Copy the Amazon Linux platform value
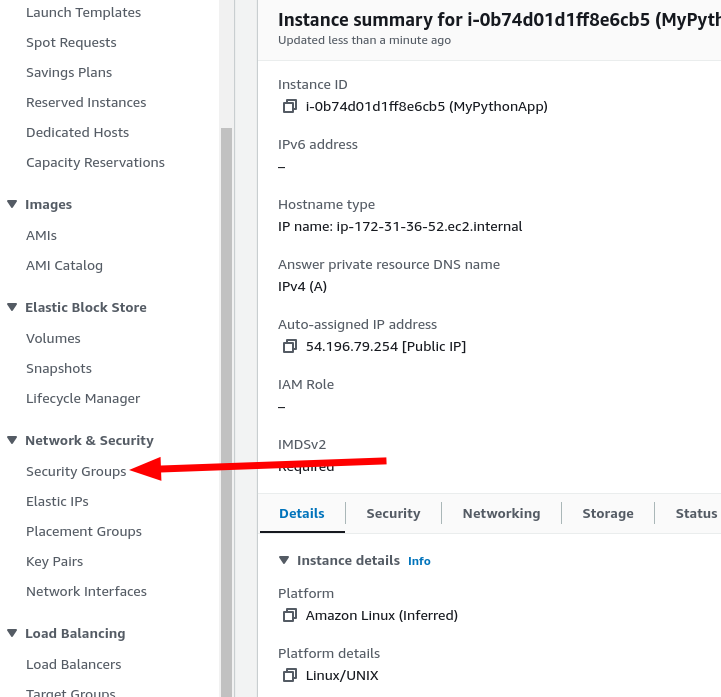The height and width of the screenshot is (697, 721). pos(290,615)
